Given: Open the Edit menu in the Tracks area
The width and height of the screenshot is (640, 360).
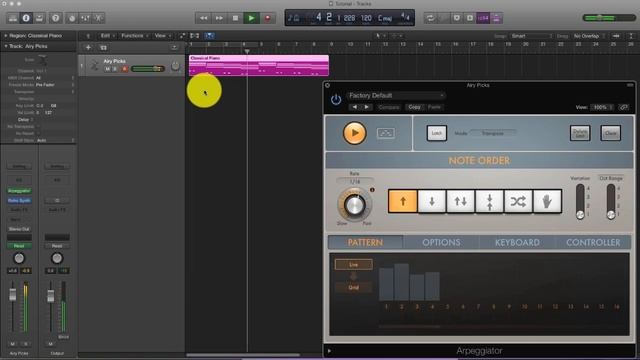Looking at the screenshot, I should (x=107, y=36).
